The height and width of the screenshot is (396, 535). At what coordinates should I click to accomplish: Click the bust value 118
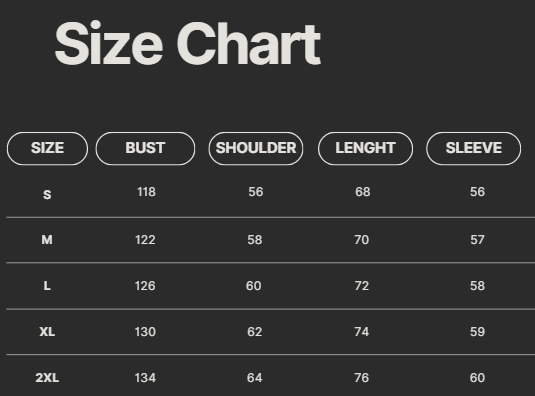click(x=146, y=192)
